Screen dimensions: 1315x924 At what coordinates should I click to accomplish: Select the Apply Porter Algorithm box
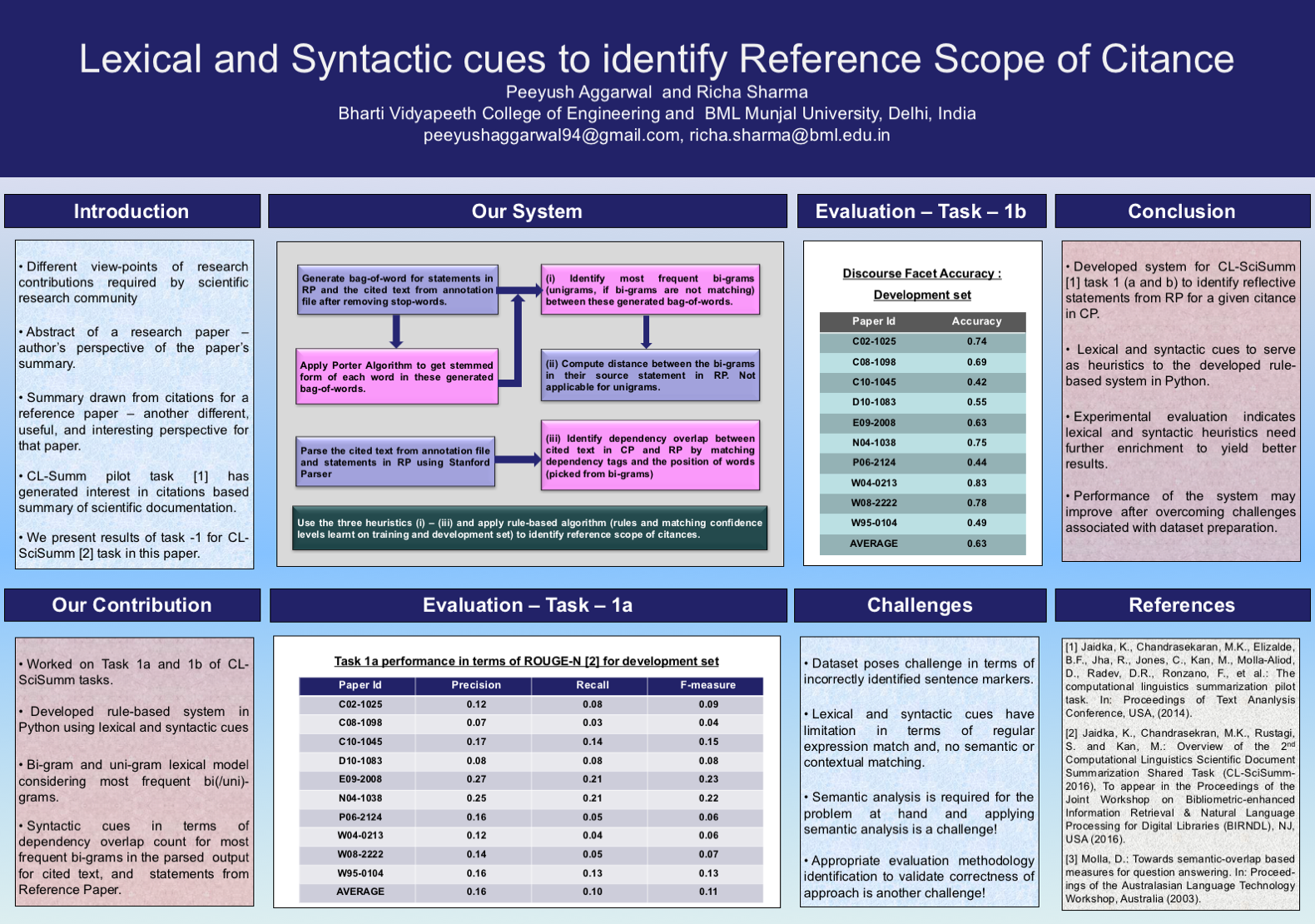point(397,377)
